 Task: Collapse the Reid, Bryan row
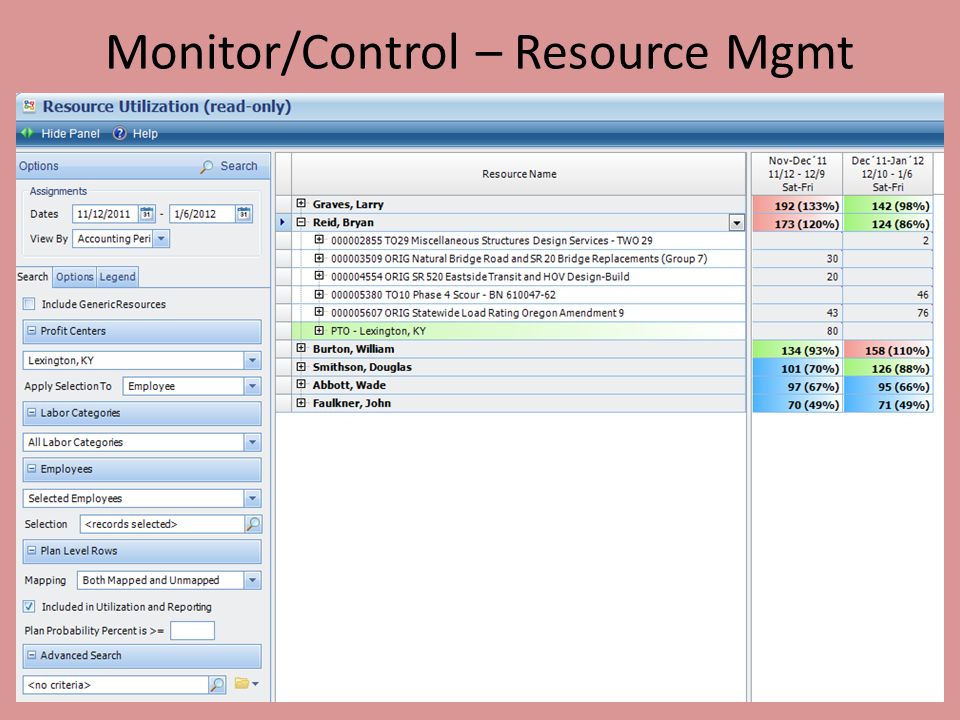[x=301, y=222]
